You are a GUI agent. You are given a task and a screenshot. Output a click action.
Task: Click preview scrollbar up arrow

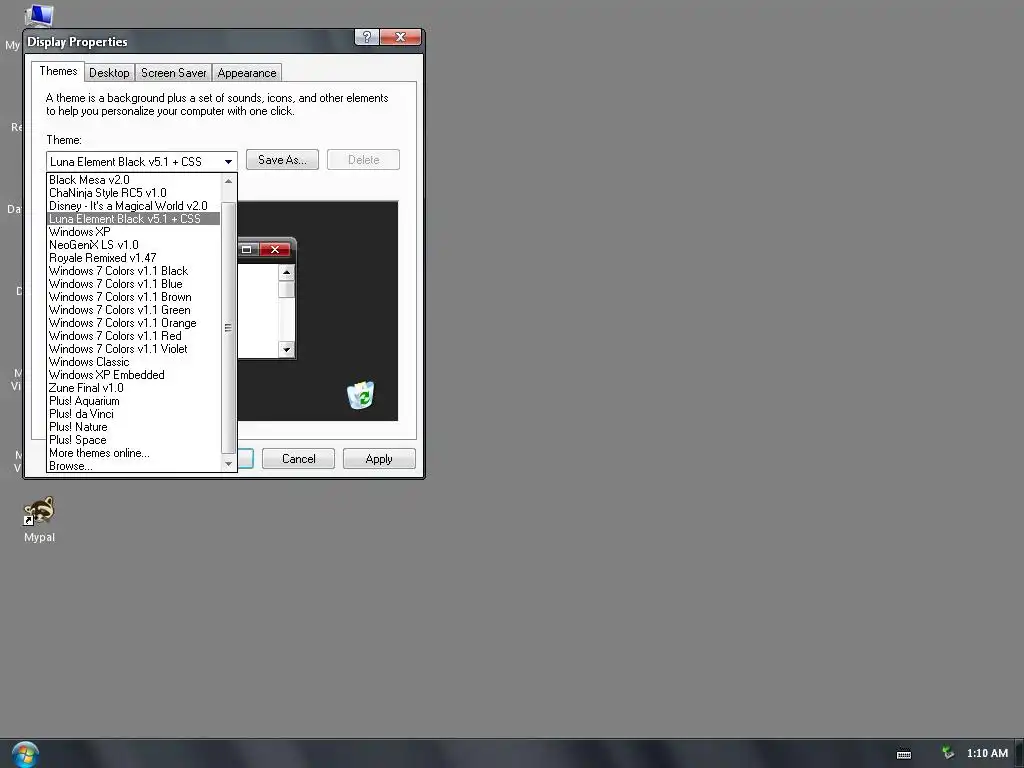tap(287, 272)
